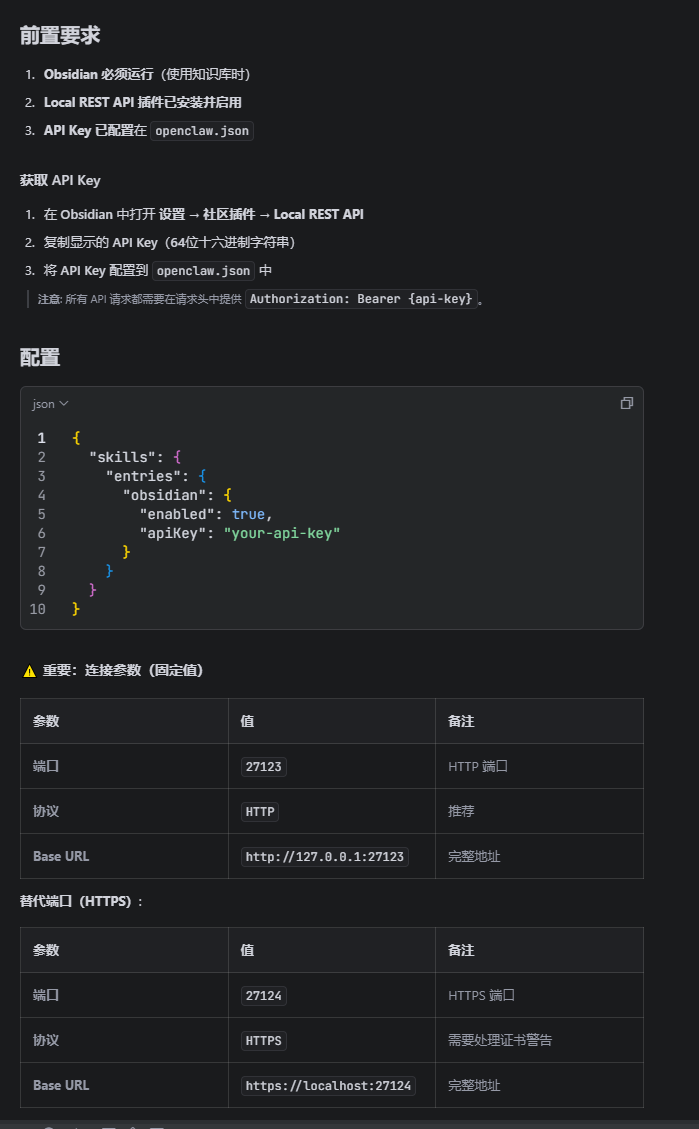Open the json language dropdown on the code block
Screen dimensions: 699x1129
[x=50, y=404]
